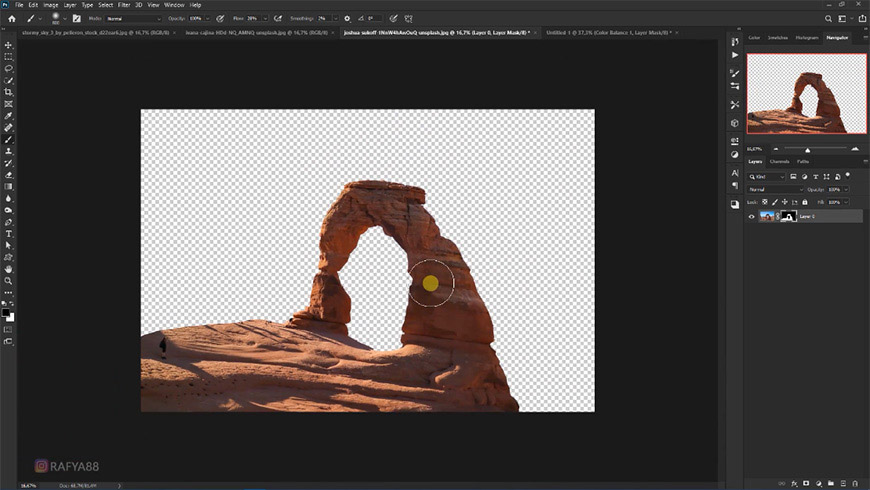Select the Hand tool
Image resolution: width=870 pixels, height=490 pixels.
(x=8, y=269)
